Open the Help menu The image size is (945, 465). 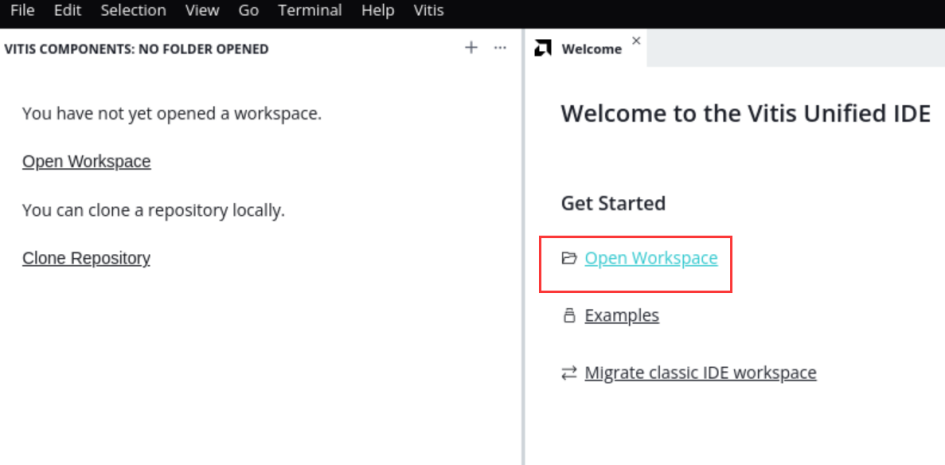(x=378, y=10)
